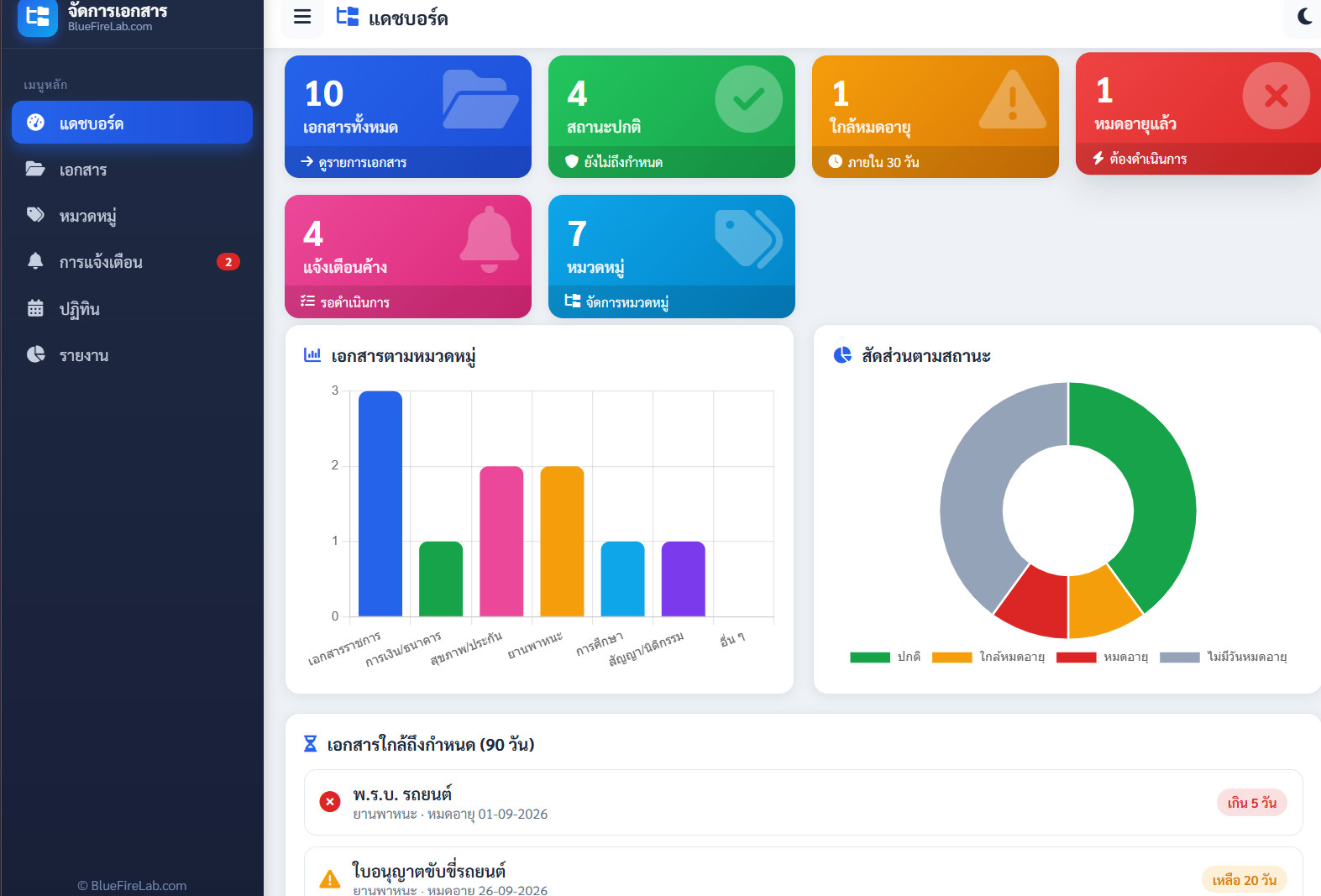
Task: Open ใบอนุญาตขับขี่รถยนต์ document row
Action: click(x=803, y=872)
